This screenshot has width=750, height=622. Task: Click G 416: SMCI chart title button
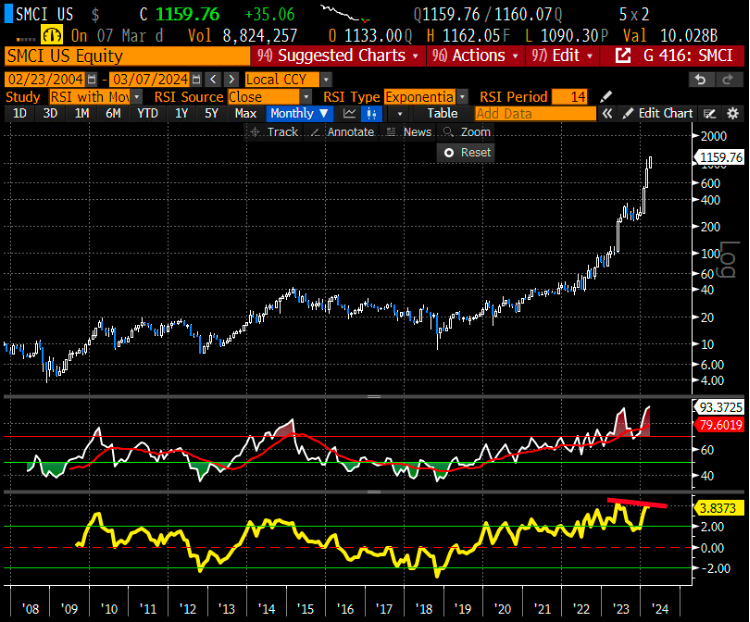pyautogui.click(x=688, y=56)
